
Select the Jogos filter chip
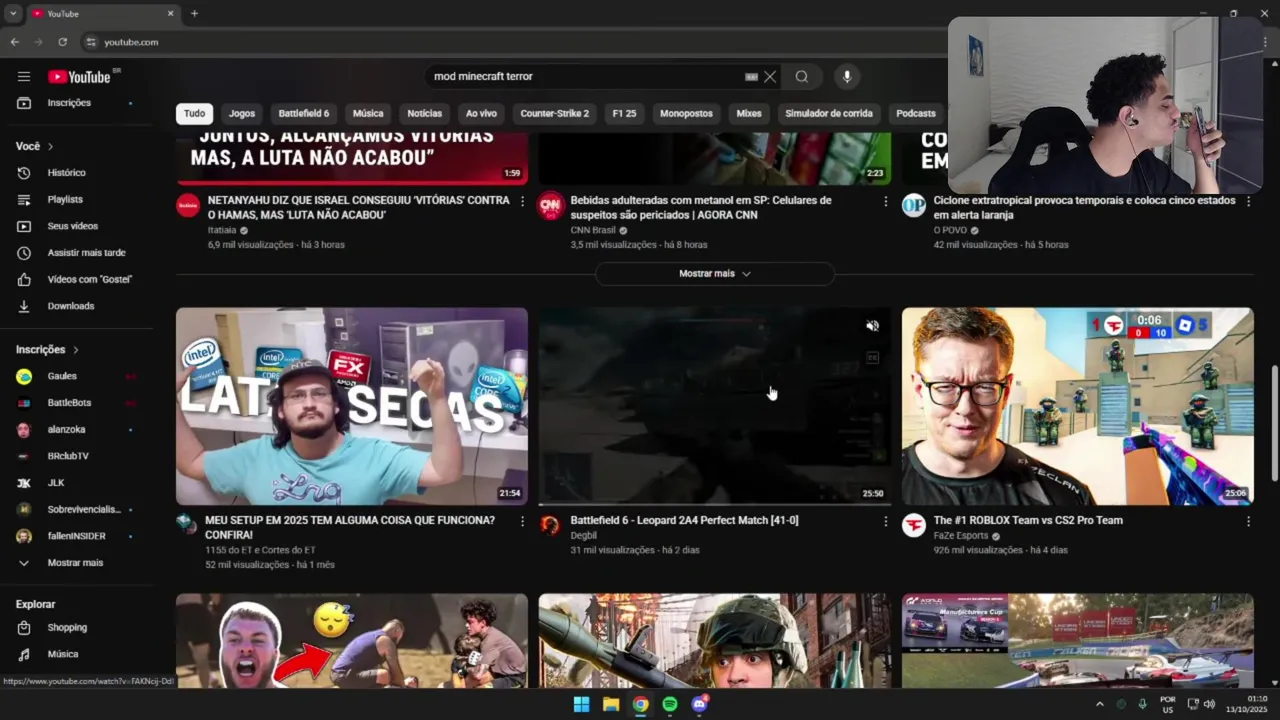(x=241, y=113)
